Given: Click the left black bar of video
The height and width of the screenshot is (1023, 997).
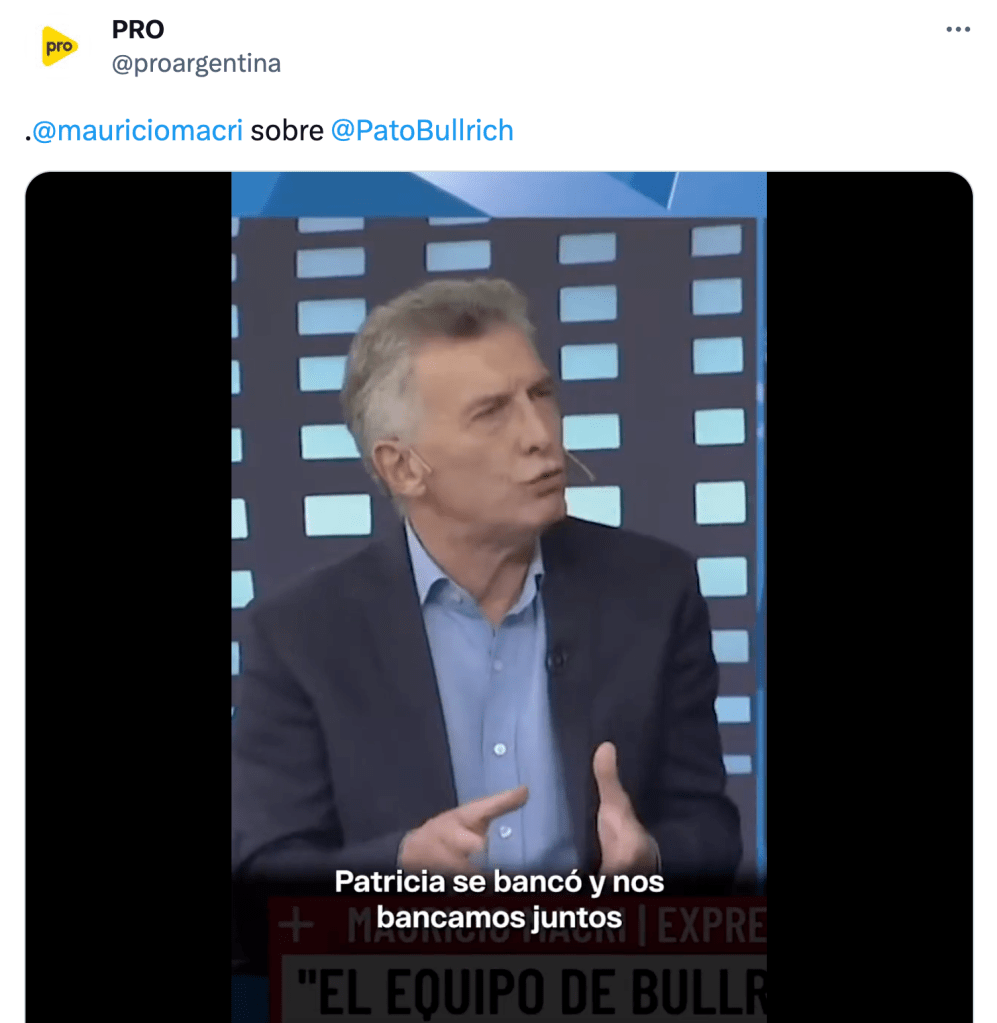Looking at the screenshot, I should [x=129, y=597].
